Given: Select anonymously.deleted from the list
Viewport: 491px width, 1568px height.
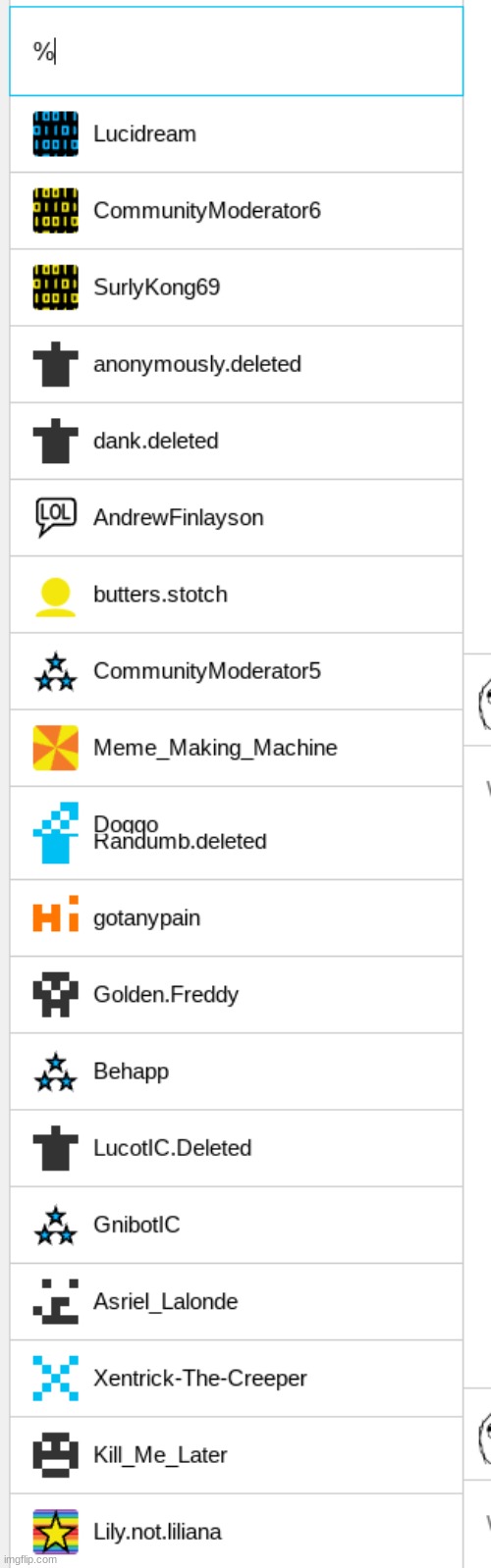Looking at the screenshot, I should point(236,364).
